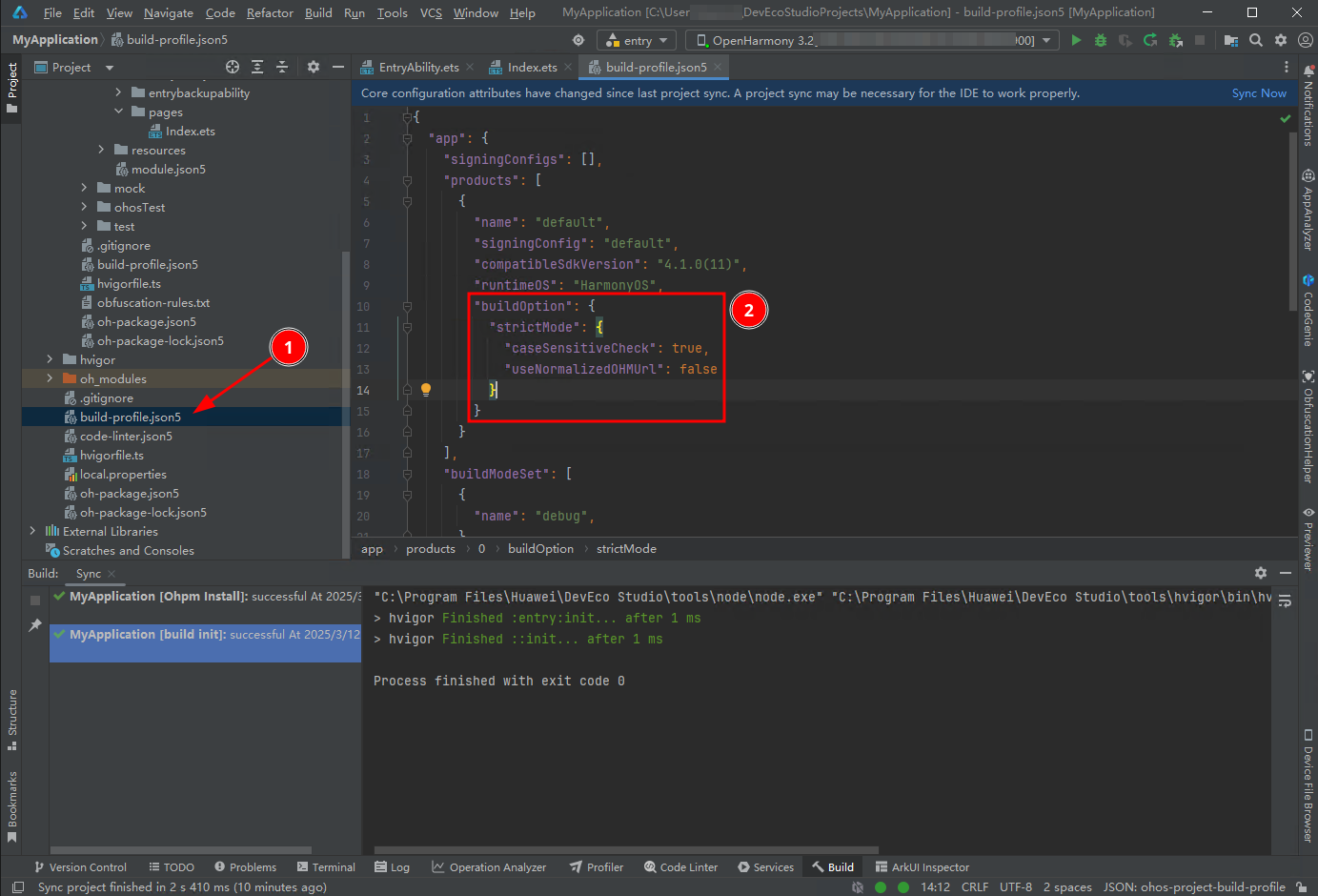Collapse the pages folder in Project view
The image size is (1318, 896).
click(x=119, y=112)
